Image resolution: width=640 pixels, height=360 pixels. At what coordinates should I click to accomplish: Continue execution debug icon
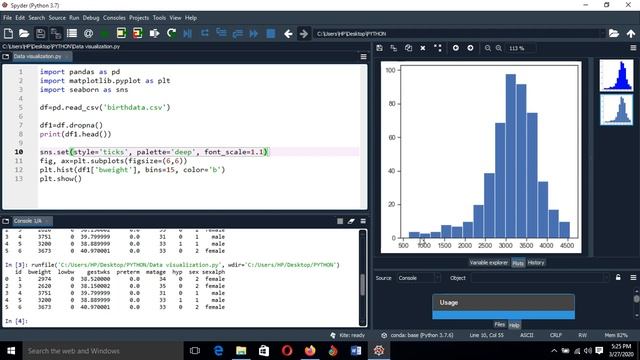pyautogui.click(x=254, y=33)
